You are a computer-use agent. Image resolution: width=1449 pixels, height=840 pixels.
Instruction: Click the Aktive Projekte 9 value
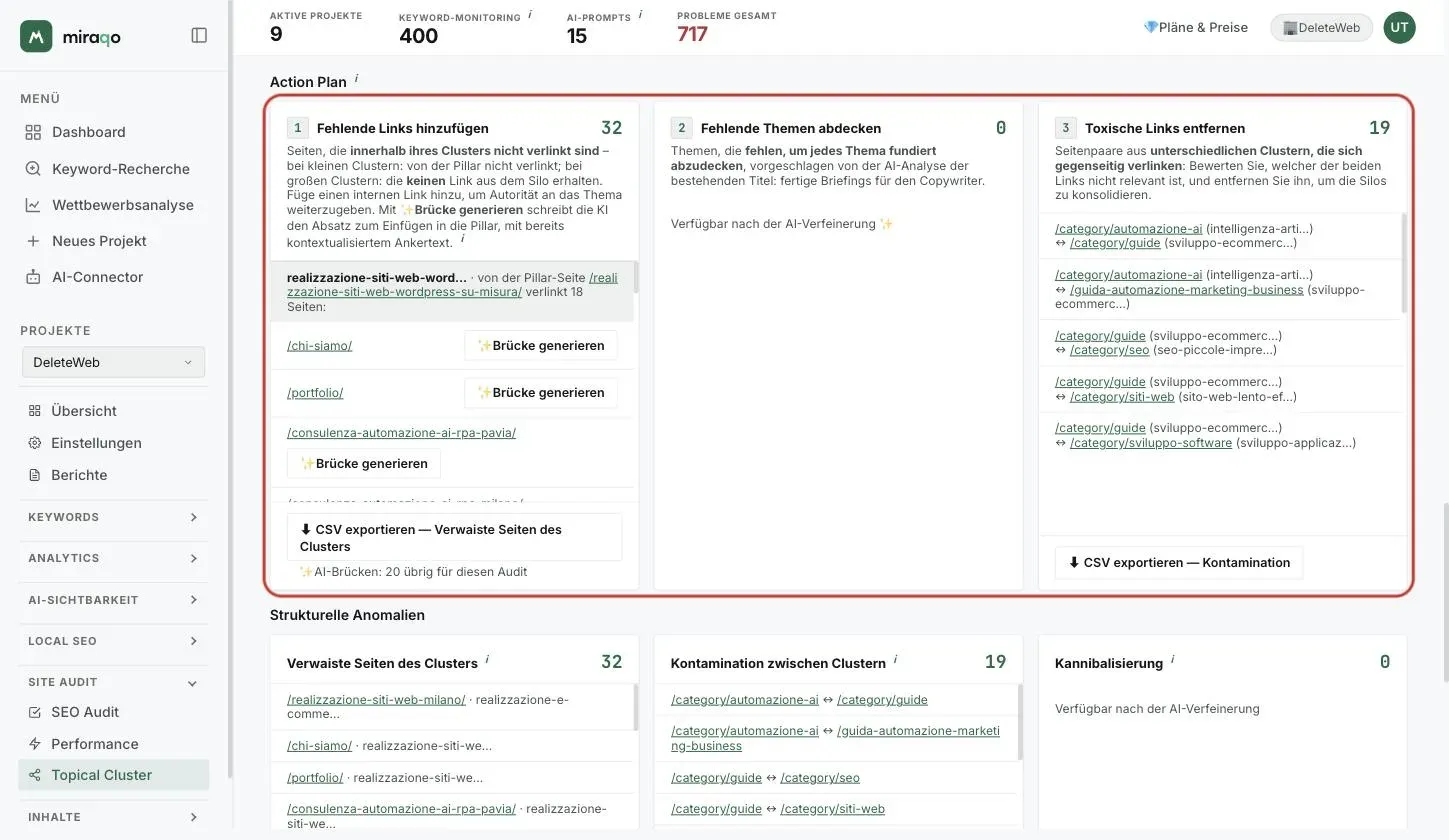[x=276, y=34]
